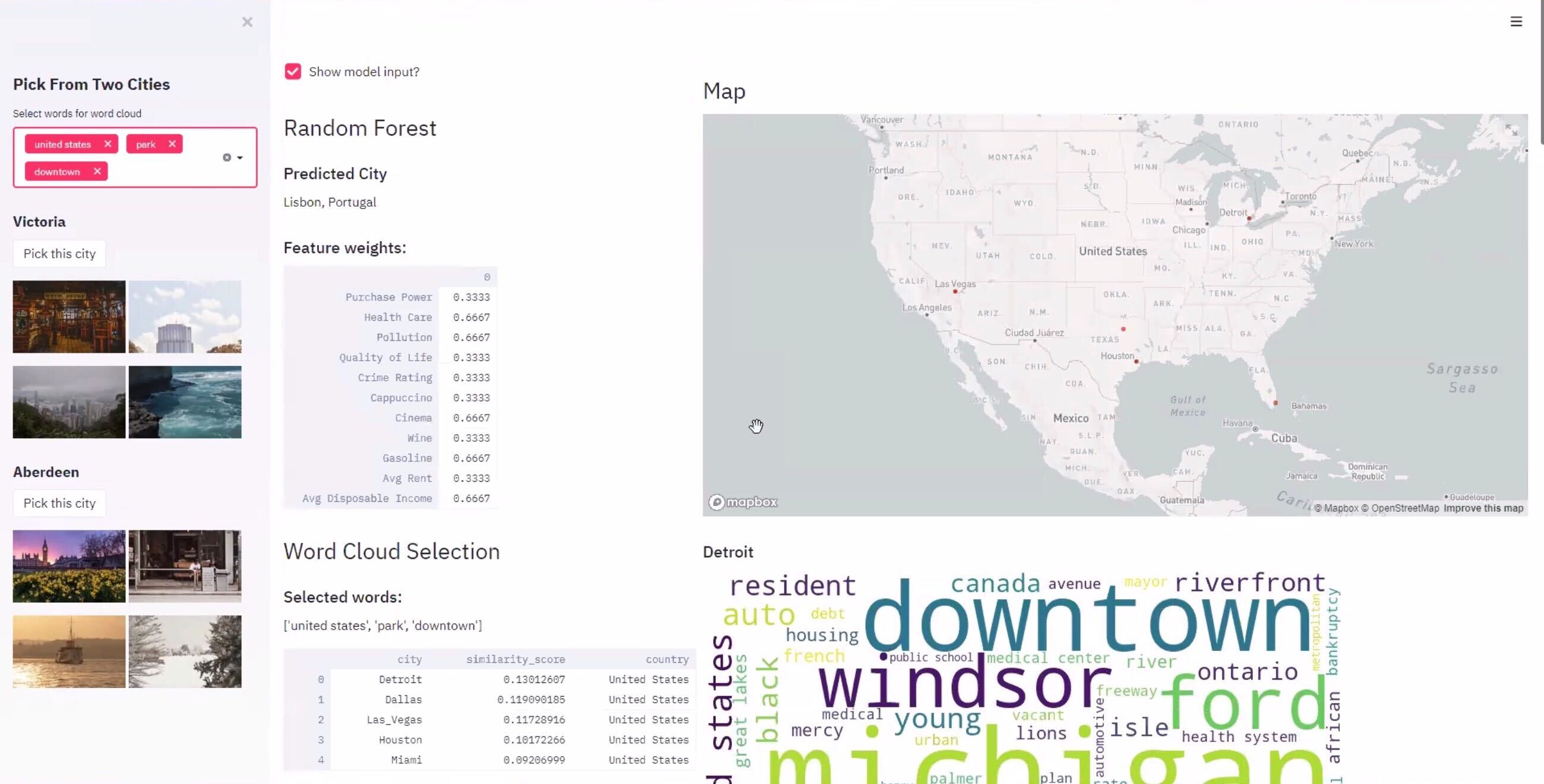Pick Victoria as the city

(x=59, y=254)
